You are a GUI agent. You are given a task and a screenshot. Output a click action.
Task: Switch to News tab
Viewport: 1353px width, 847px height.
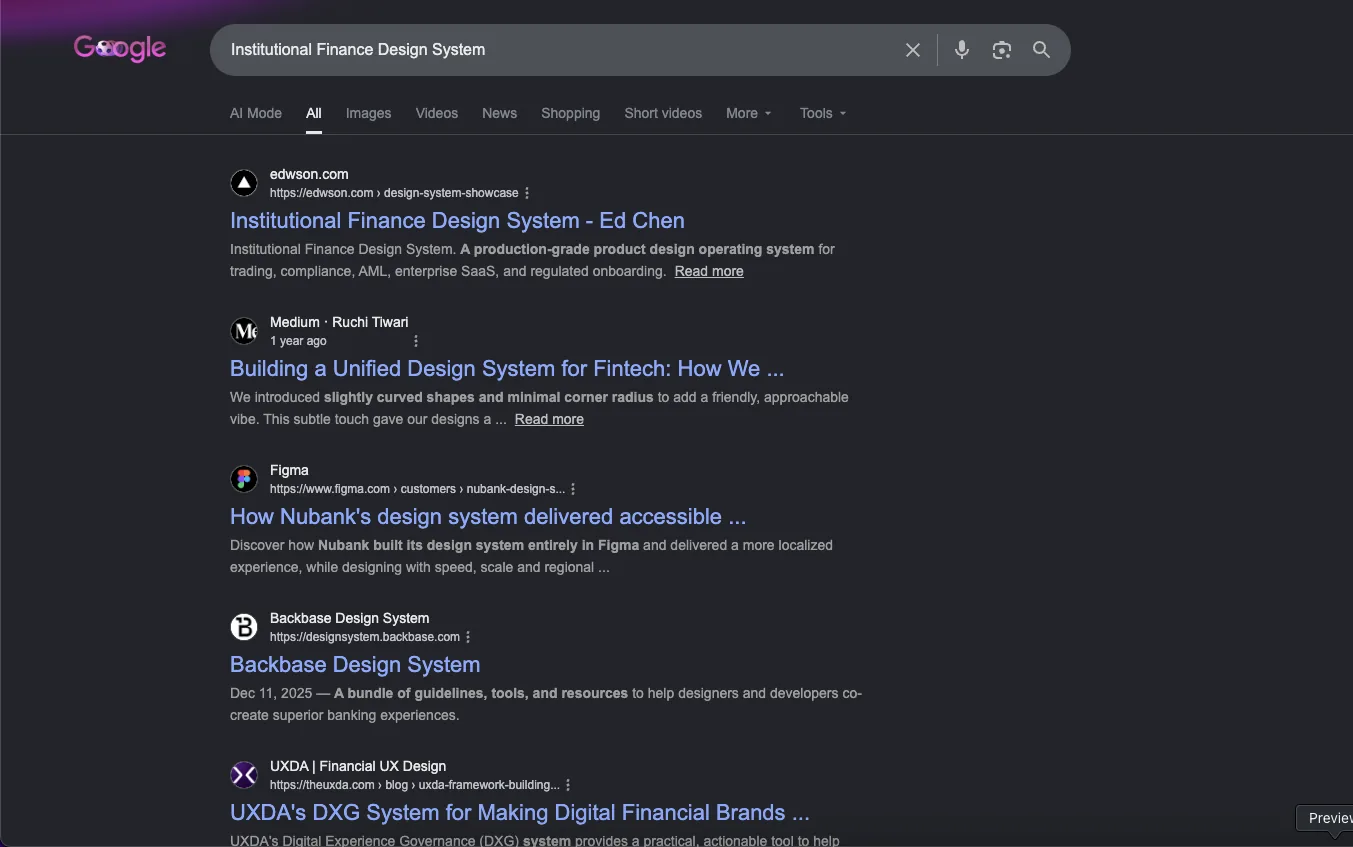tap(499, 113)
